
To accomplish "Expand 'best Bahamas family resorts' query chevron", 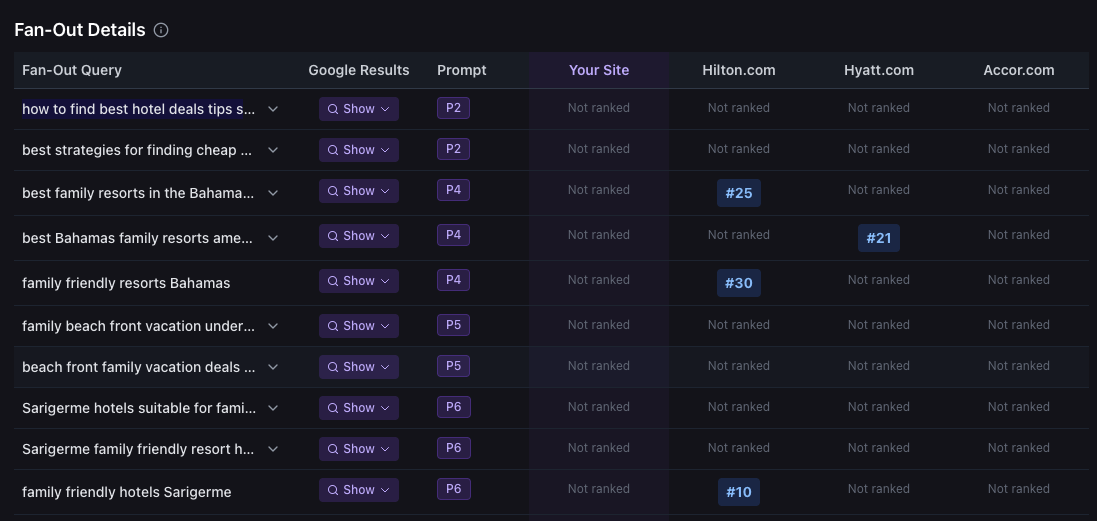I will (x=273, y=238).
